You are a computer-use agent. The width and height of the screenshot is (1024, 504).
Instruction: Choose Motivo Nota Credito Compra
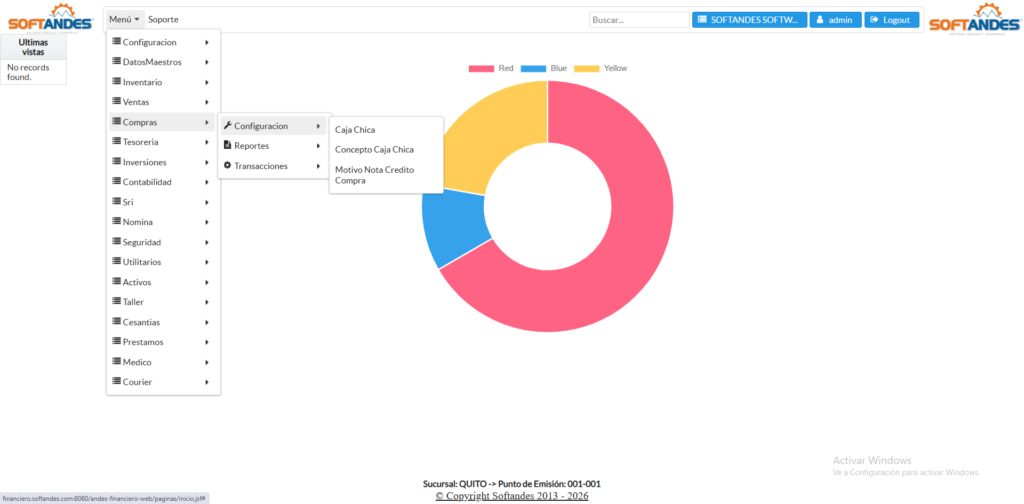(x=374, y=175)
